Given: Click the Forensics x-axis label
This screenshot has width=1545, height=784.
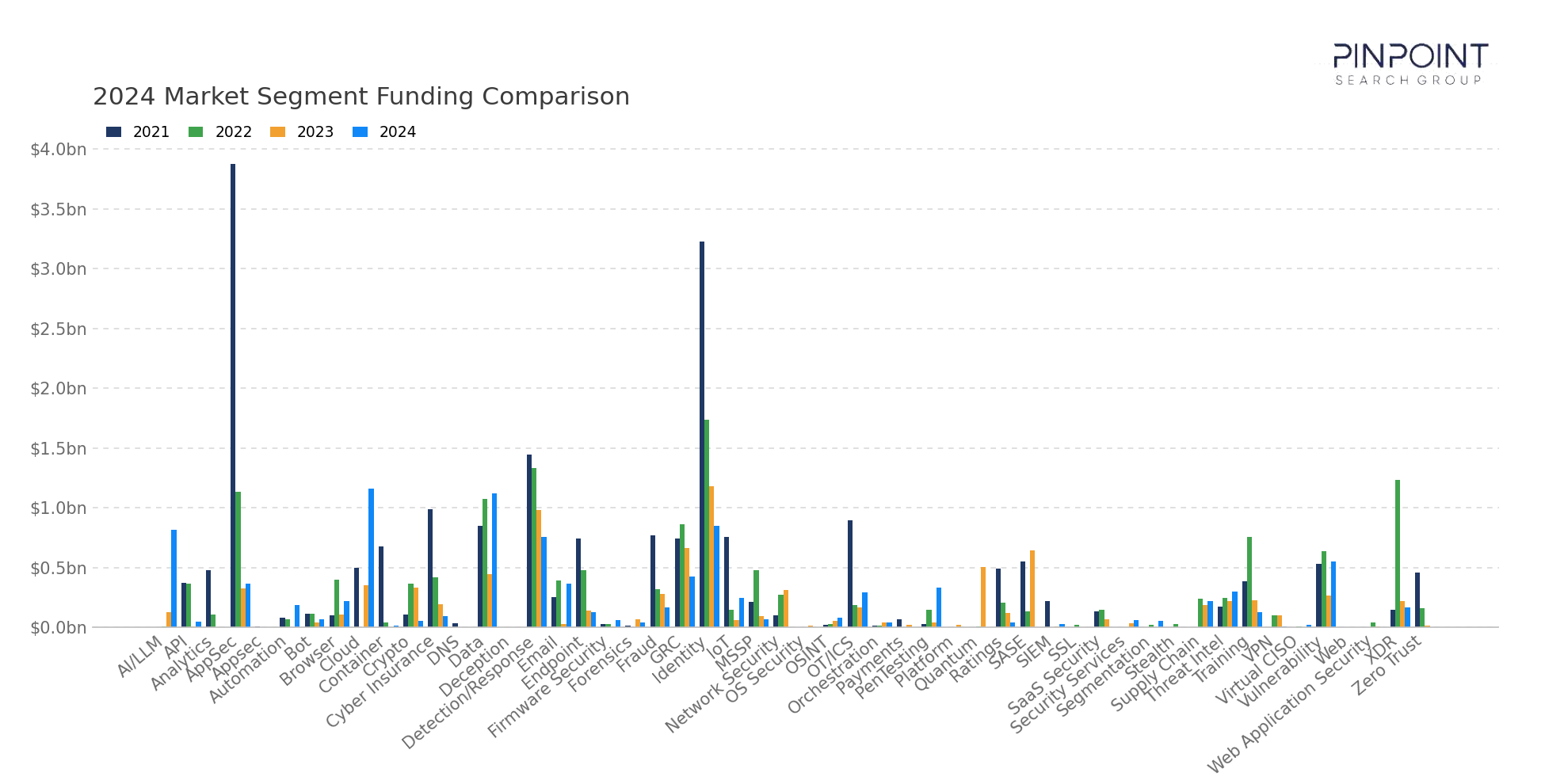Looking at the screenshot, I should point(601,664).
